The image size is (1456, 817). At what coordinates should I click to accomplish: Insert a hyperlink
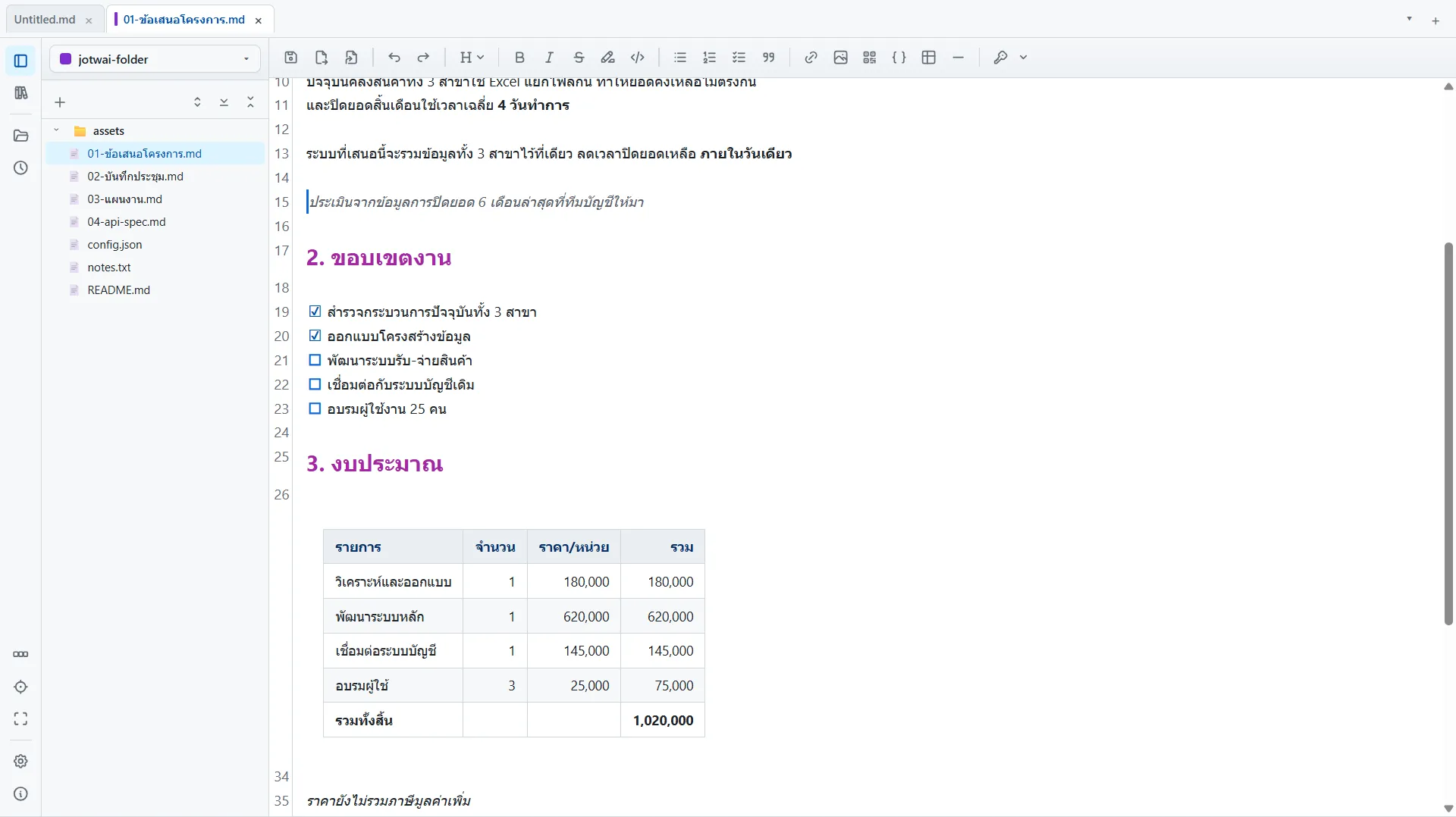[811, 58]
